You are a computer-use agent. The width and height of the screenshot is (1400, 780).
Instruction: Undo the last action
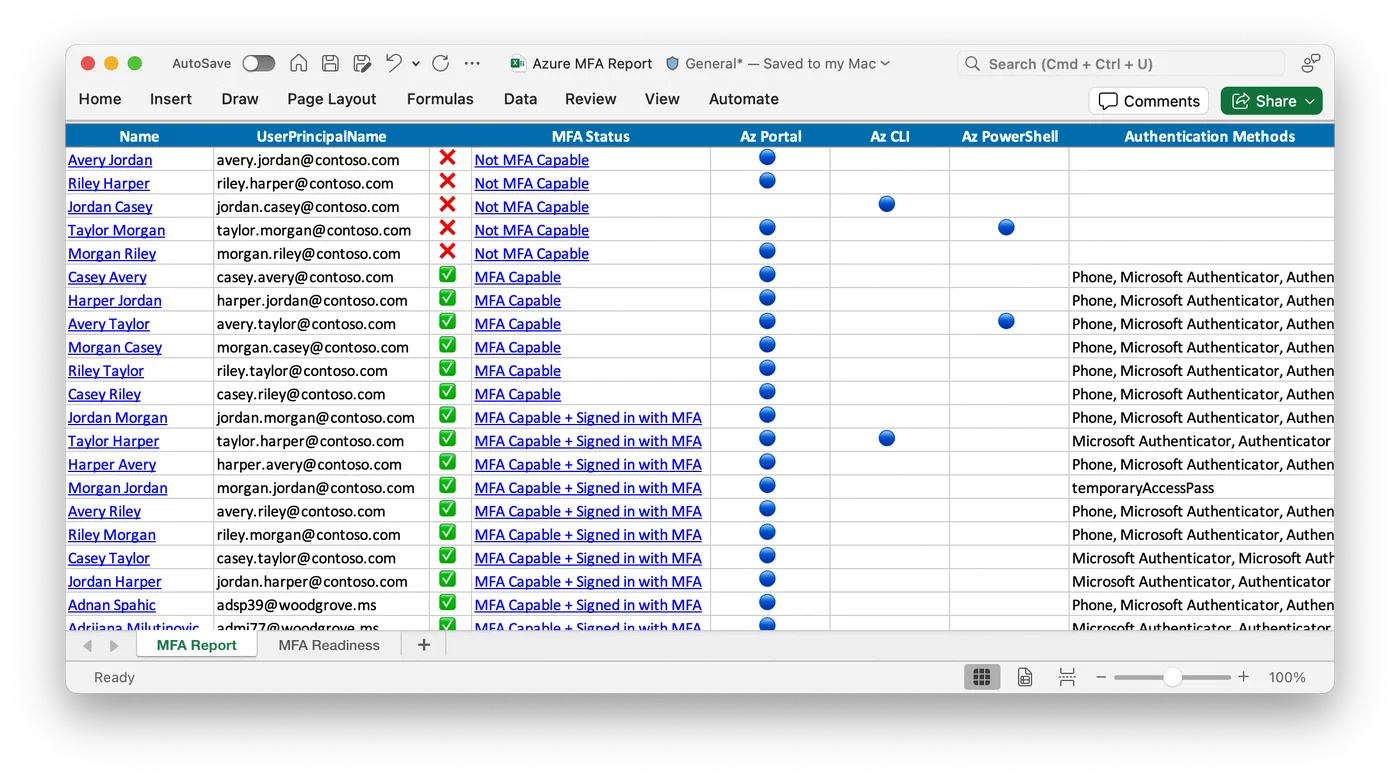pyautogui.click(x=394, y=63)
